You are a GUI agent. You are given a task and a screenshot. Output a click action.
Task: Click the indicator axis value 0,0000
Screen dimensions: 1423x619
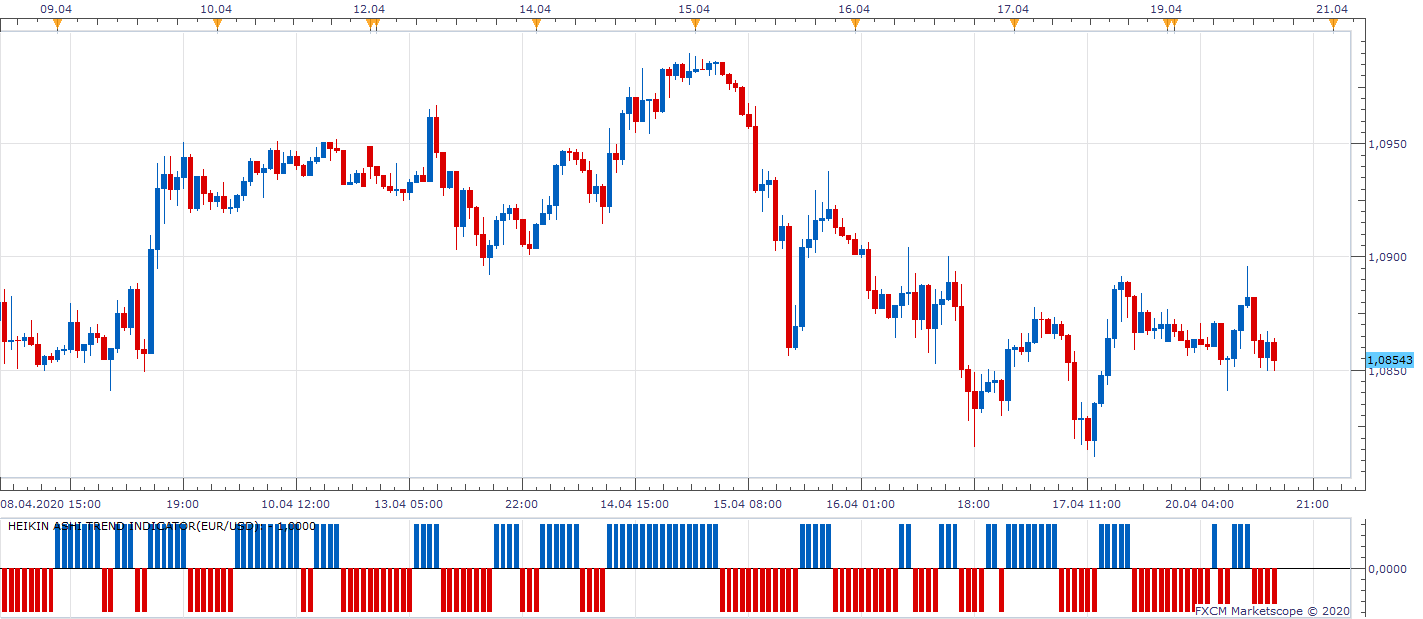tap(1387, 569)
